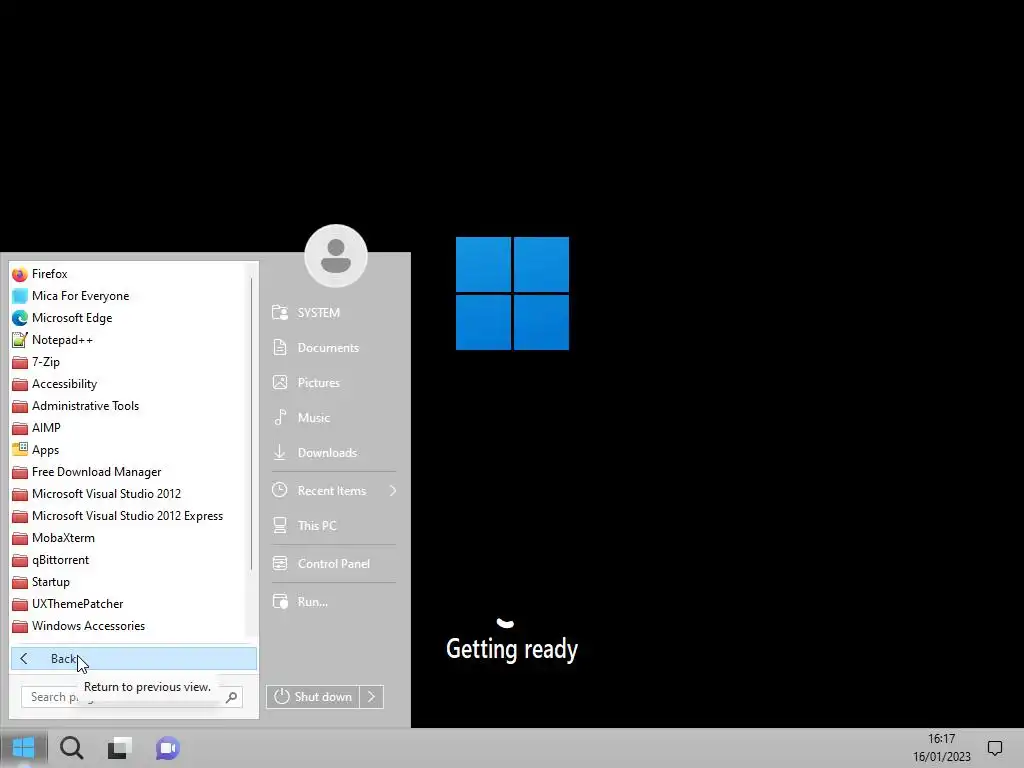
Task: Open the notification center icon
Action: [995, 748]
